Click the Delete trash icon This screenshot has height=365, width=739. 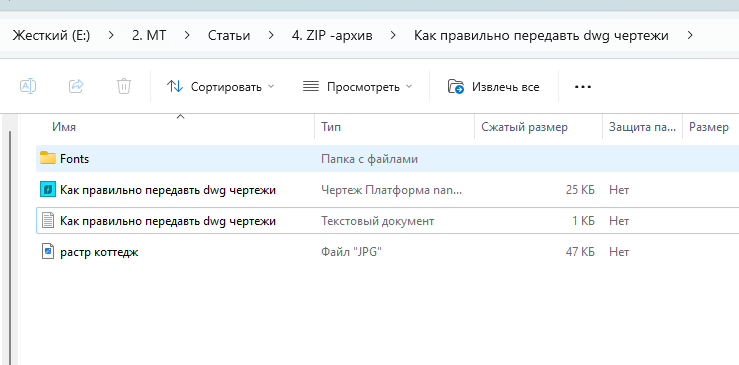pos(123,86)
